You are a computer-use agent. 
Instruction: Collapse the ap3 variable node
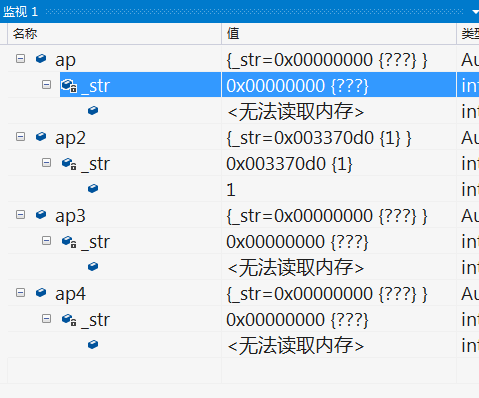(x=20, y=215)
